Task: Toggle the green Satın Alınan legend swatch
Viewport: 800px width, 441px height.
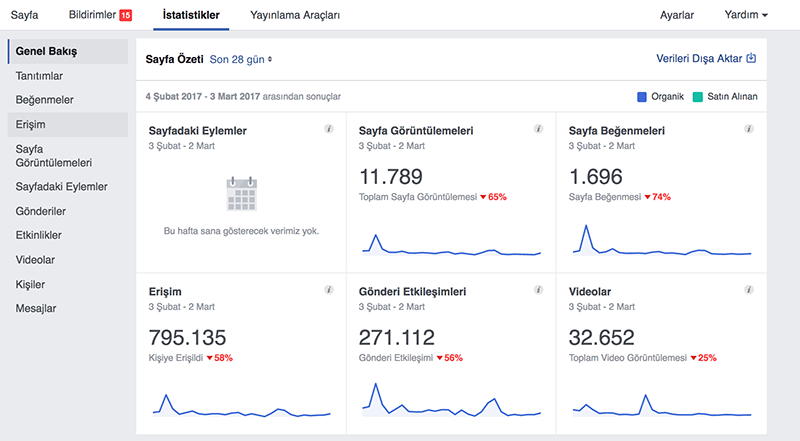Action: pos(697,97)
